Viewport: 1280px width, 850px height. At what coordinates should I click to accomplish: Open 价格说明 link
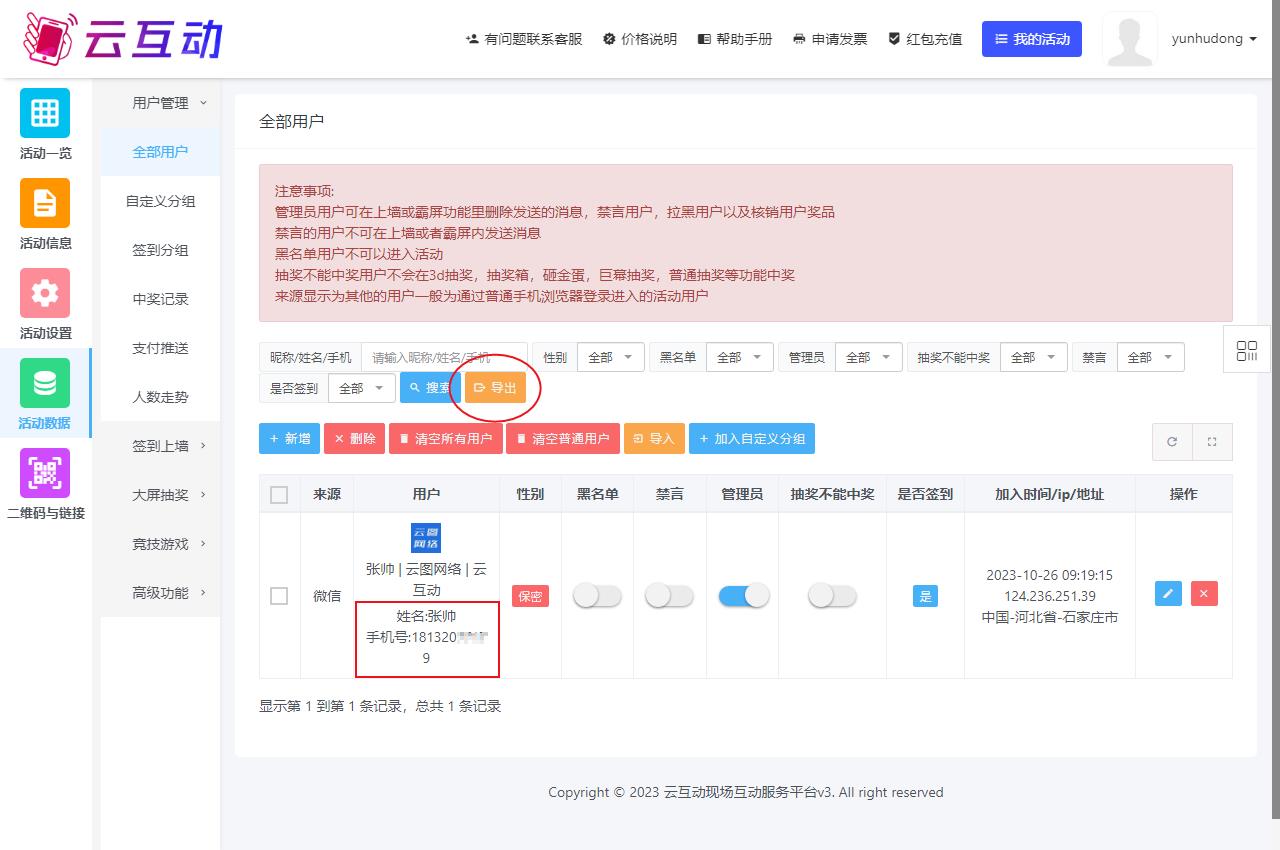[640, 39]
